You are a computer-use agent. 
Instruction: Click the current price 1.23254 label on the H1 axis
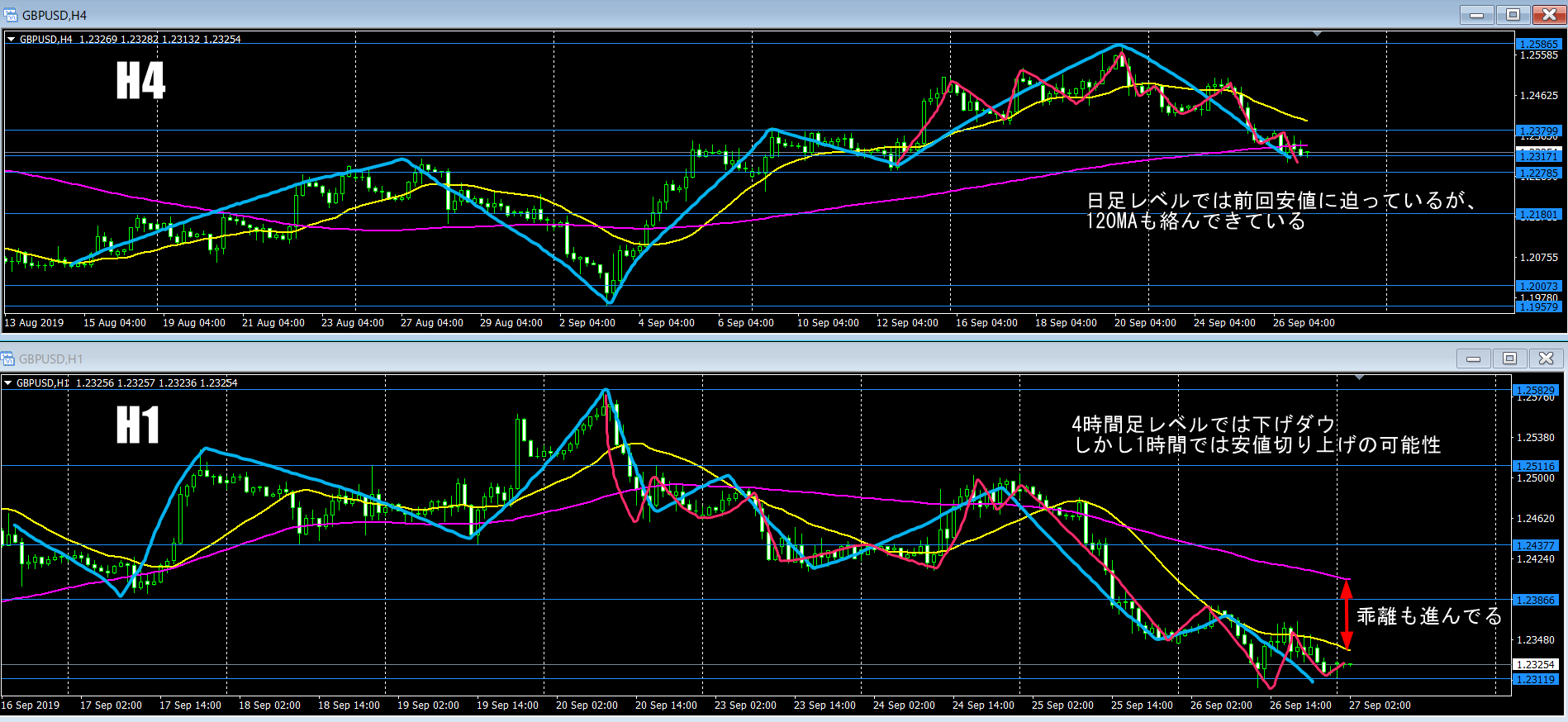[1536, 664]
